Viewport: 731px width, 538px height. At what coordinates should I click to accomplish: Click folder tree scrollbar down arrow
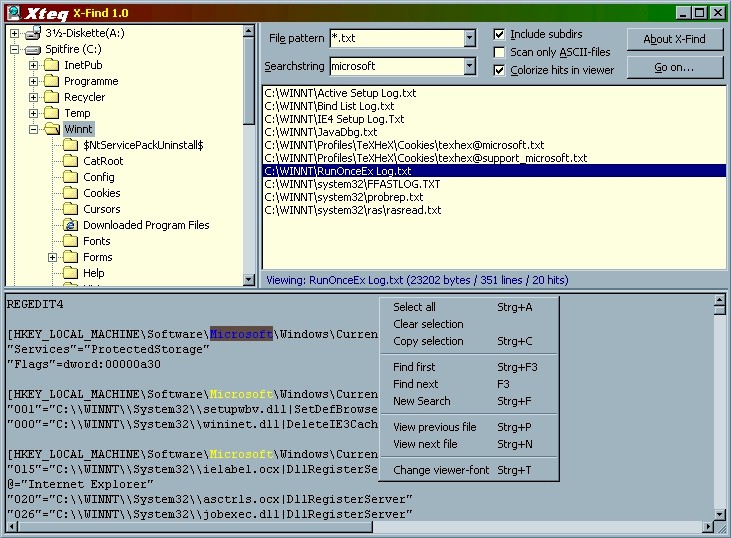248,280
